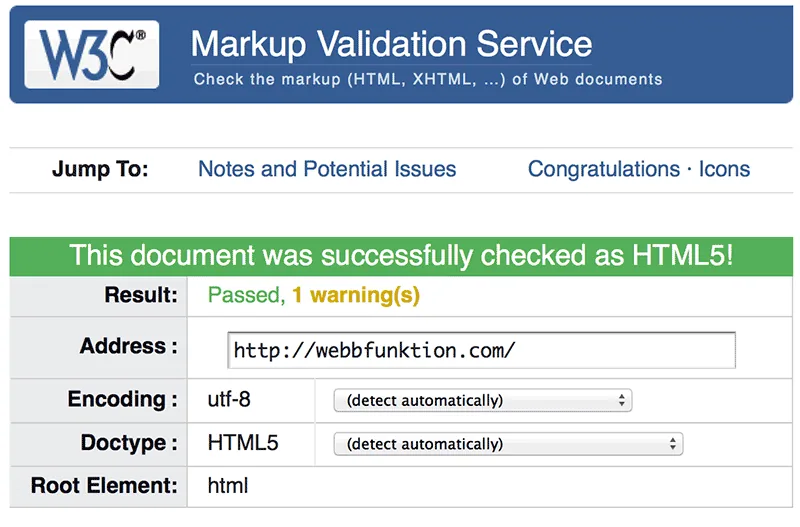Open the Encoding detect automatically dropdown
Screen dimensions: 800x527
[483, 400]
